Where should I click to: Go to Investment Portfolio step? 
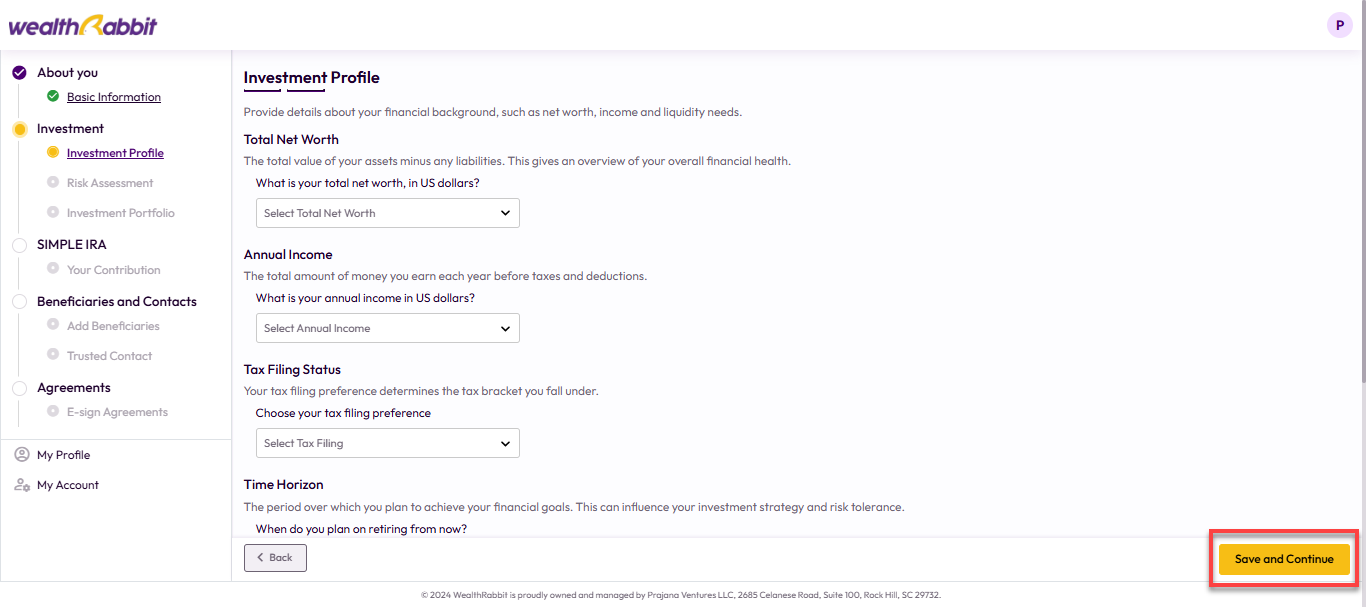121,213
